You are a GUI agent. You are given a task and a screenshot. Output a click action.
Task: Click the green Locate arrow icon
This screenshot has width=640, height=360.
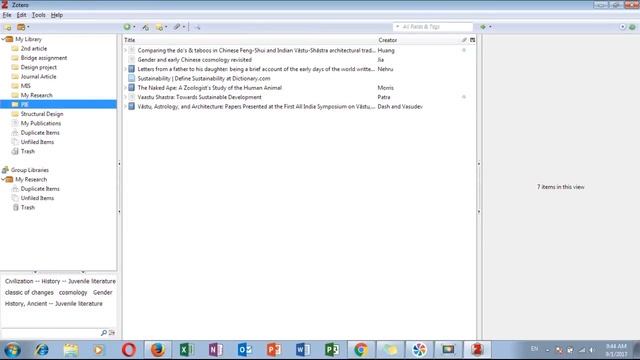483,27
